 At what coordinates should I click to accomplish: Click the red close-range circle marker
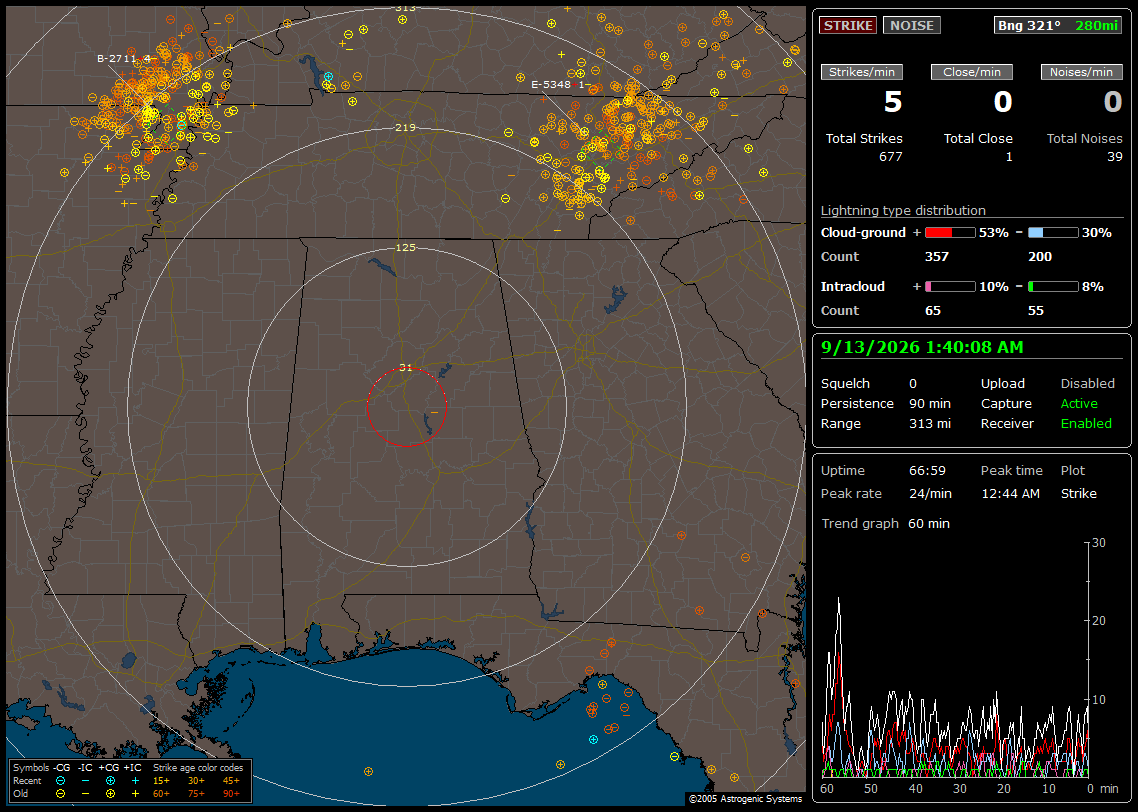(406, 407)
